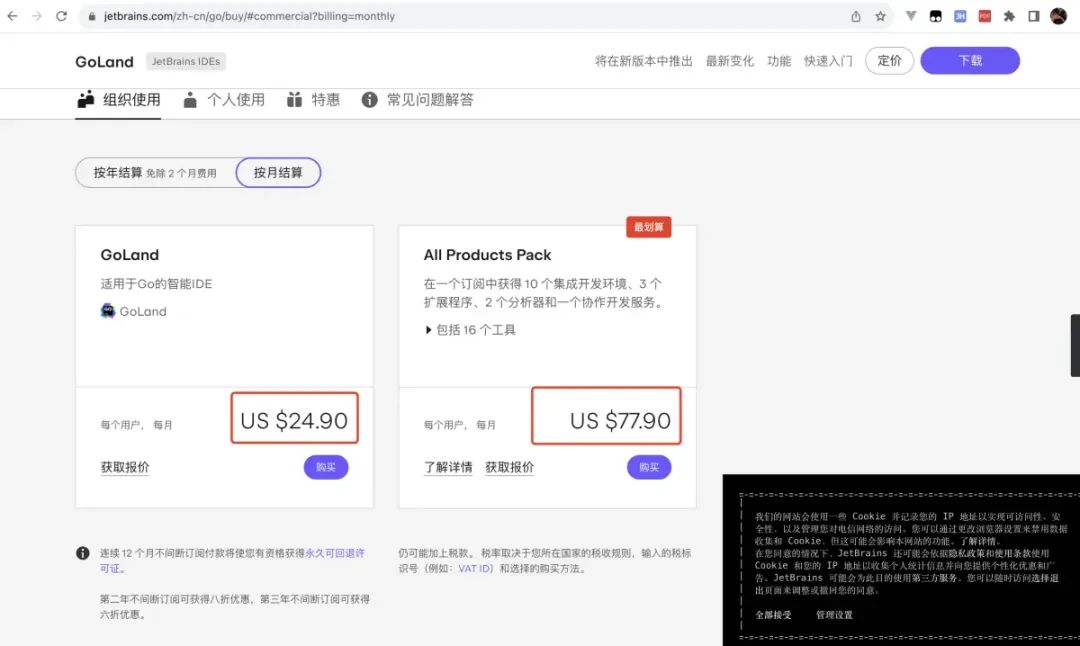Open the black mask extension icon
Image resolution: width=1080 pixels, height=646 pixels.
935,16
